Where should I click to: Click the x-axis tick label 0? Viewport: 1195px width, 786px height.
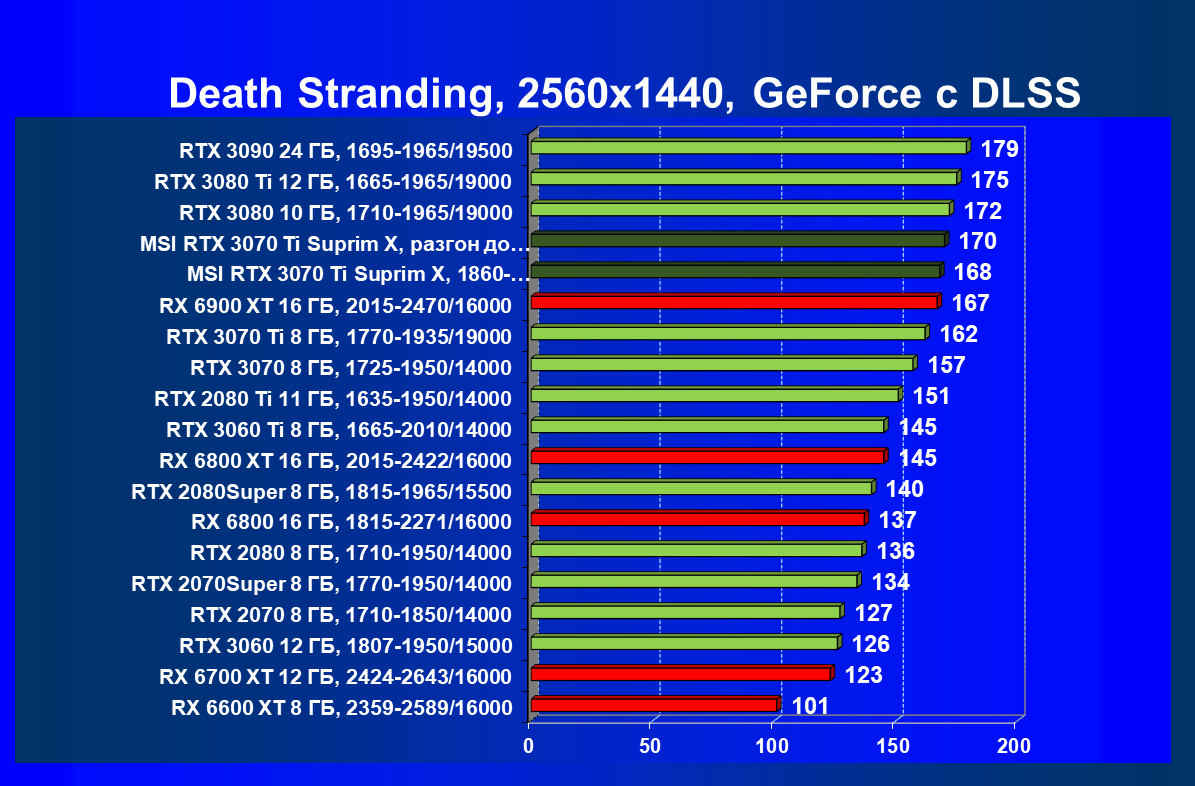click(528, 746)
